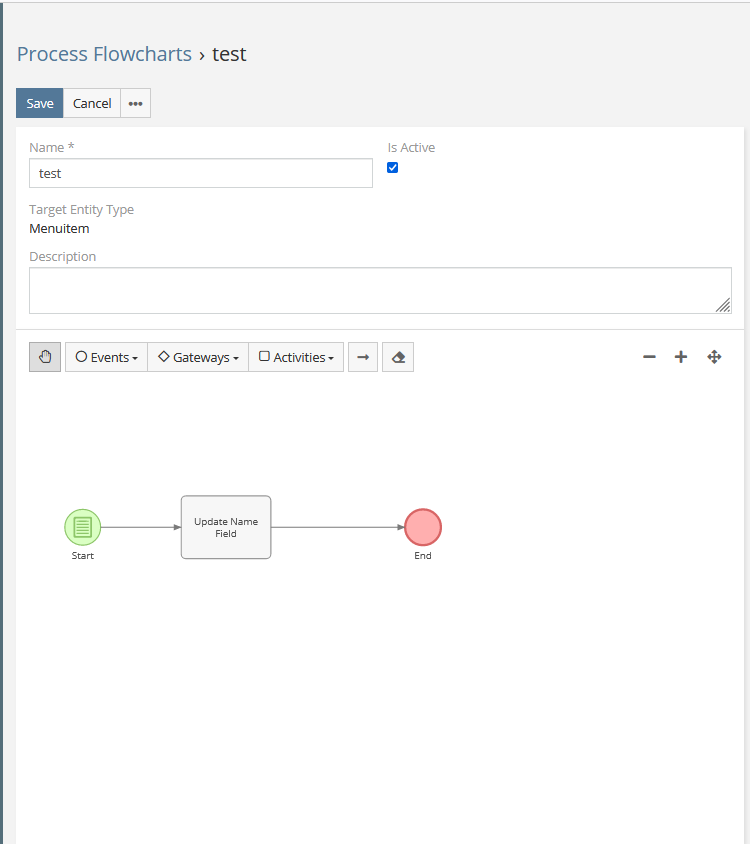
Task: Go to Process Flowcharts breadcrumb link
Action: [x=104, y=54]
